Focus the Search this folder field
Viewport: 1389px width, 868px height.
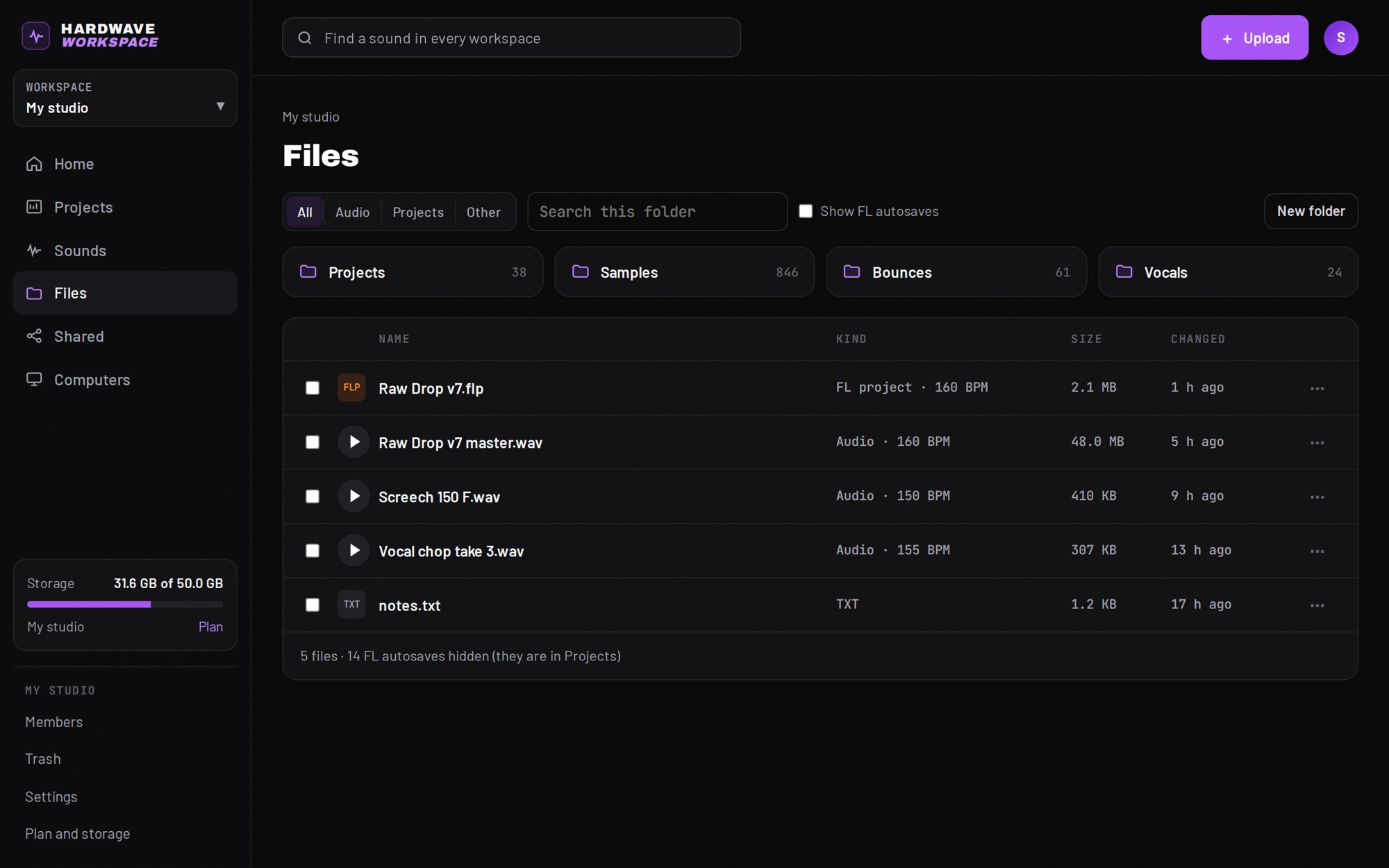pos(657,212)
